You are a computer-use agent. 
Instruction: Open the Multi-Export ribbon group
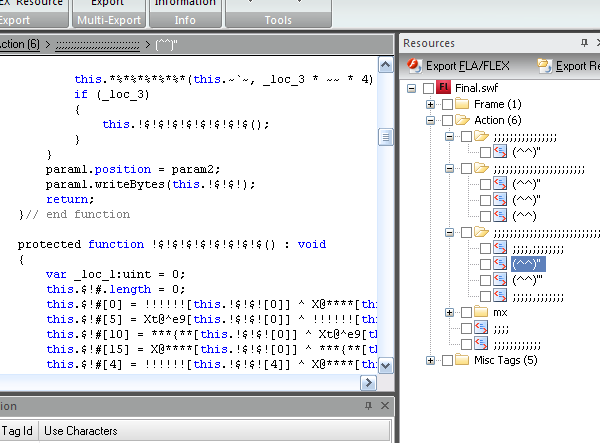pos(109,20)
